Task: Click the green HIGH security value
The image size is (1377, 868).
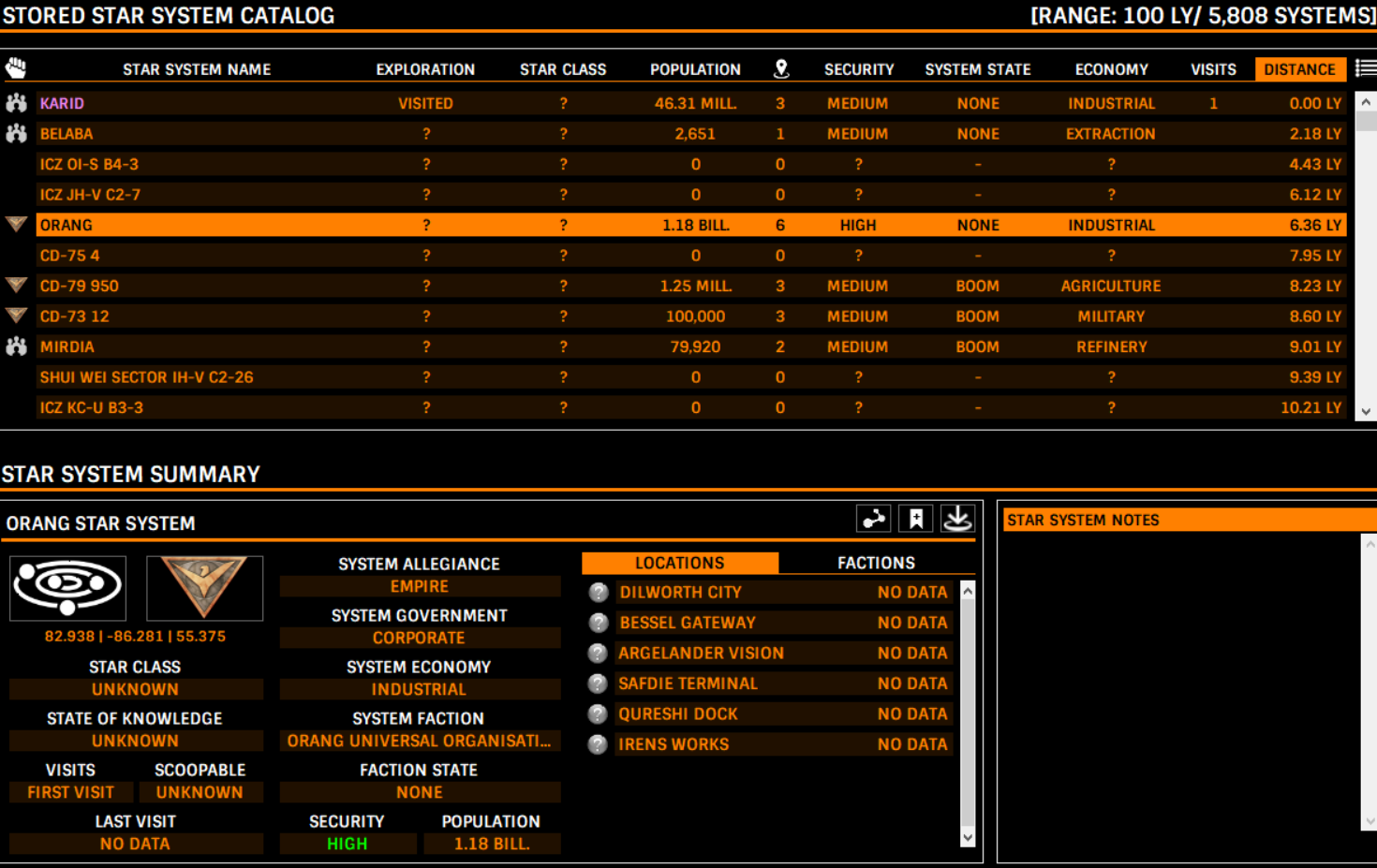Action: pos(348,844)
